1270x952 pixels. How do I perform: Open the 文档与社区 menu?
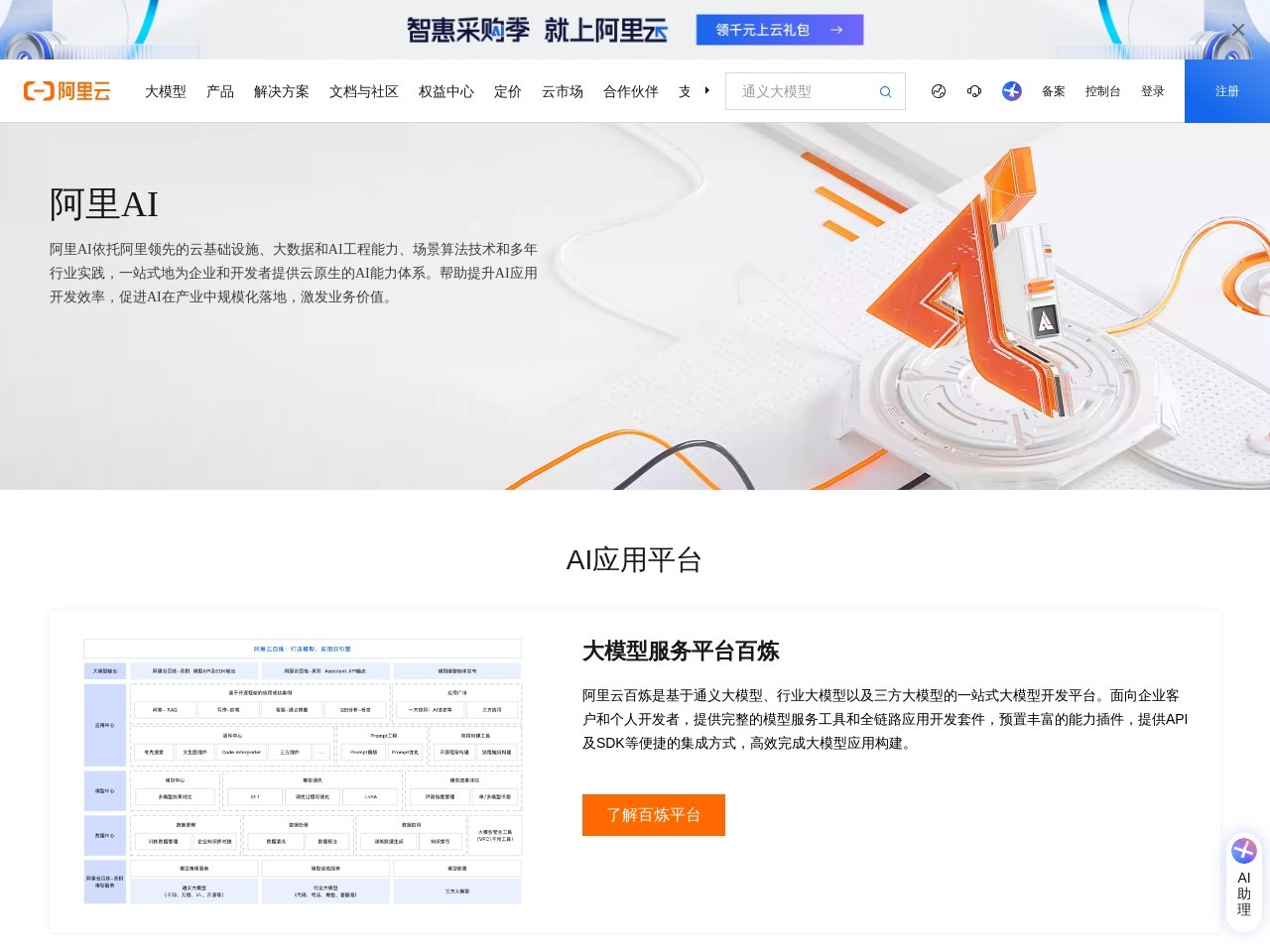pos(364,91)
